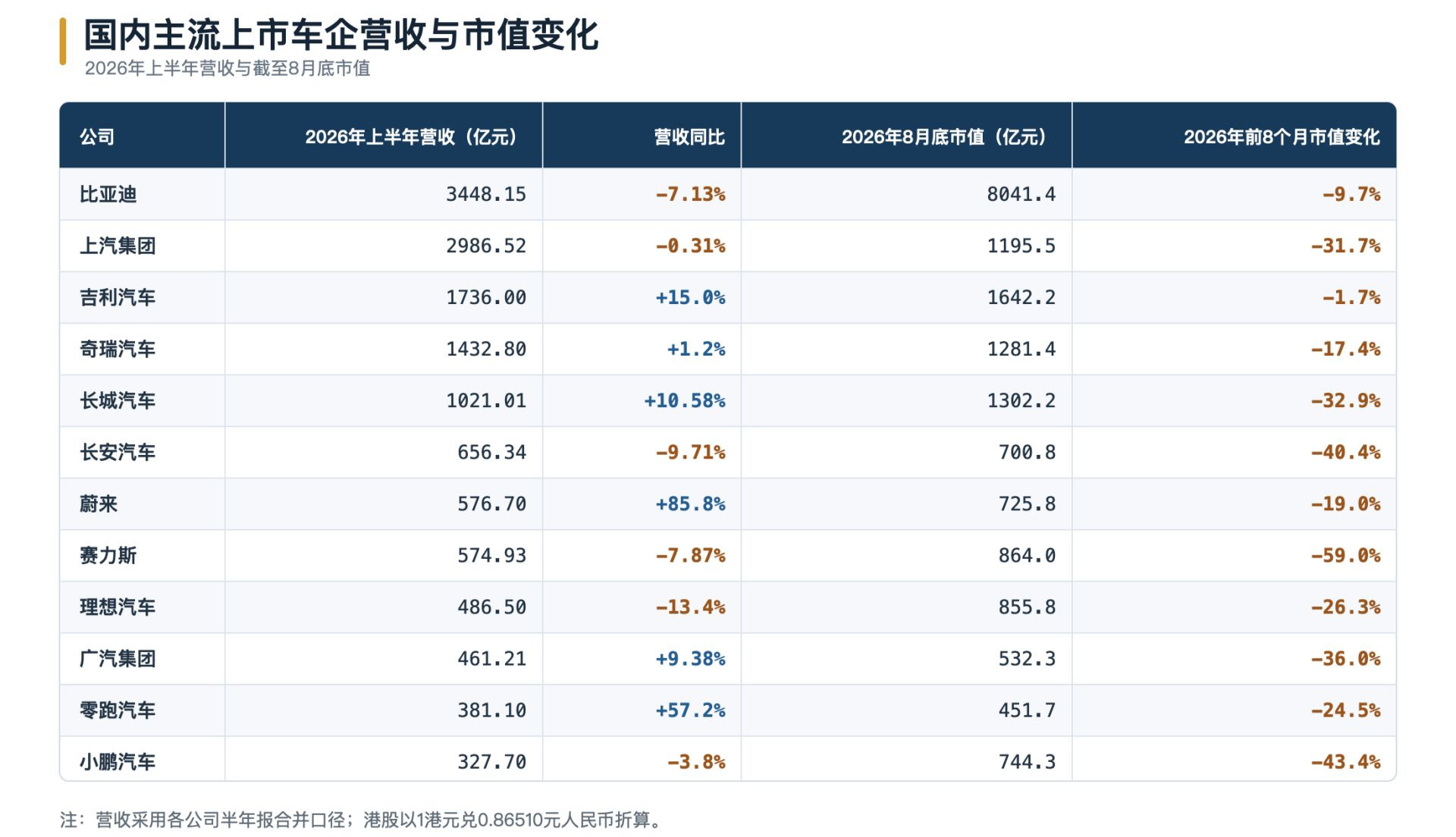The height and width of the screenshot is (837, 1456).
Task: Select 吉利汽车 market cap change -1.7%
Action: click(x=1351, y=297)
